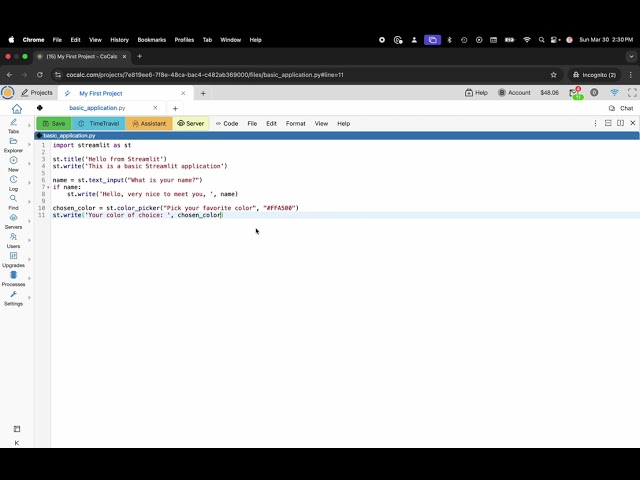Collapse code block at line 7

(48, 187)
